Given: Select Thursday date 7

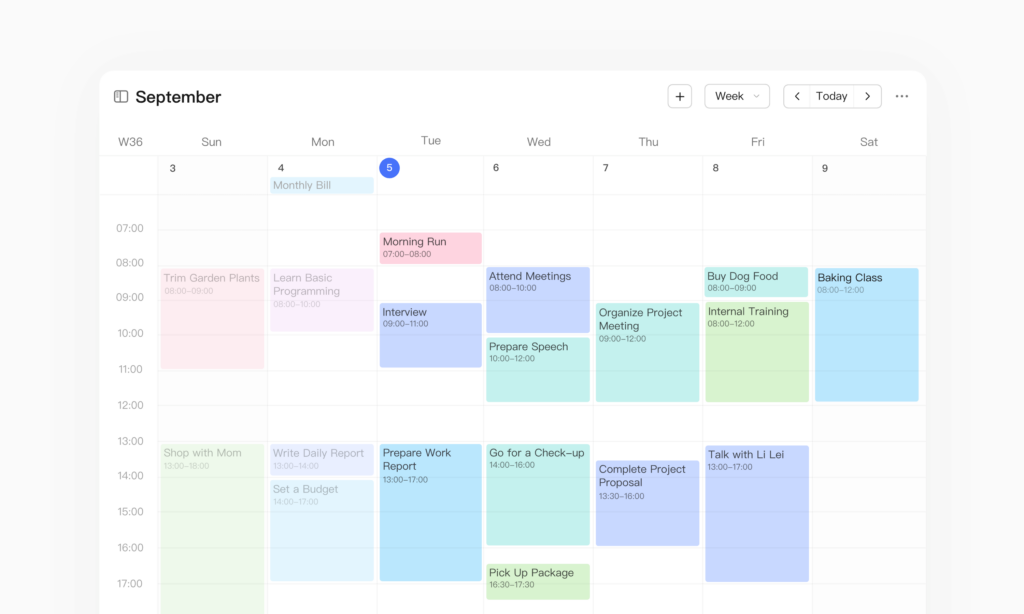Looking at the screenshot, I should 605,168.
